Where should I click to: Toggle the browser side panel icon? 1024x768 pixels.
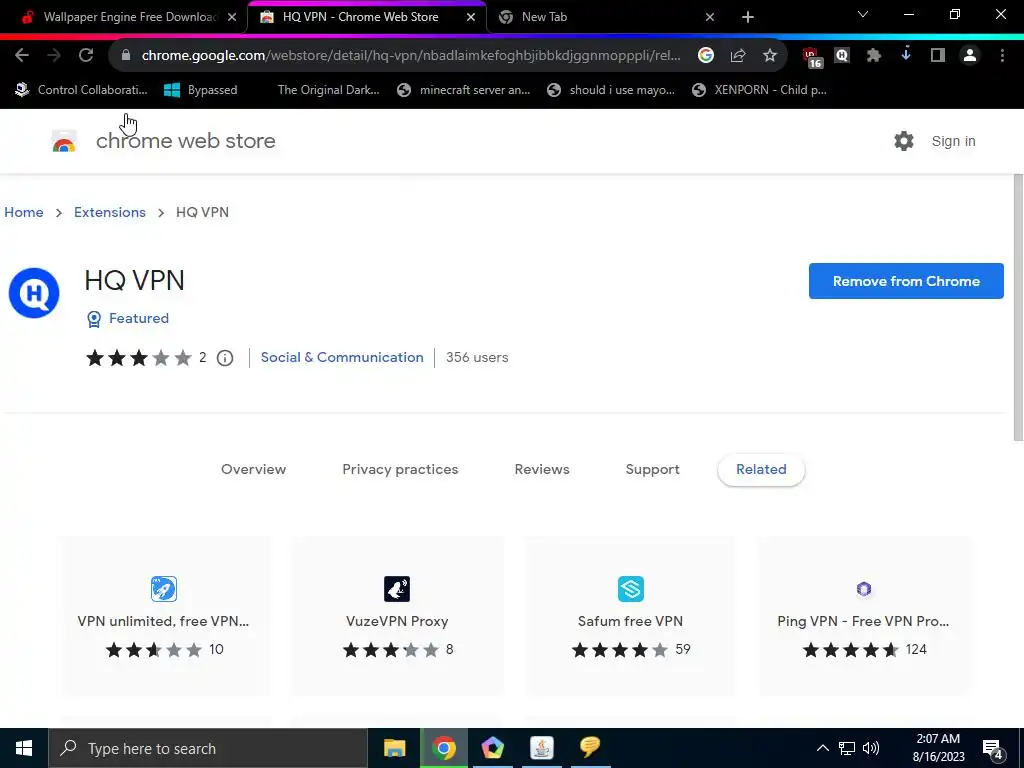coord(938,56)
